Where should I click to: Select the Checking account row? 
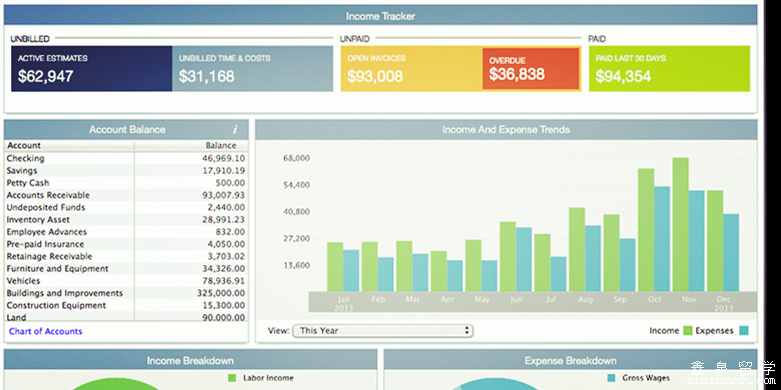pos(126,158)
